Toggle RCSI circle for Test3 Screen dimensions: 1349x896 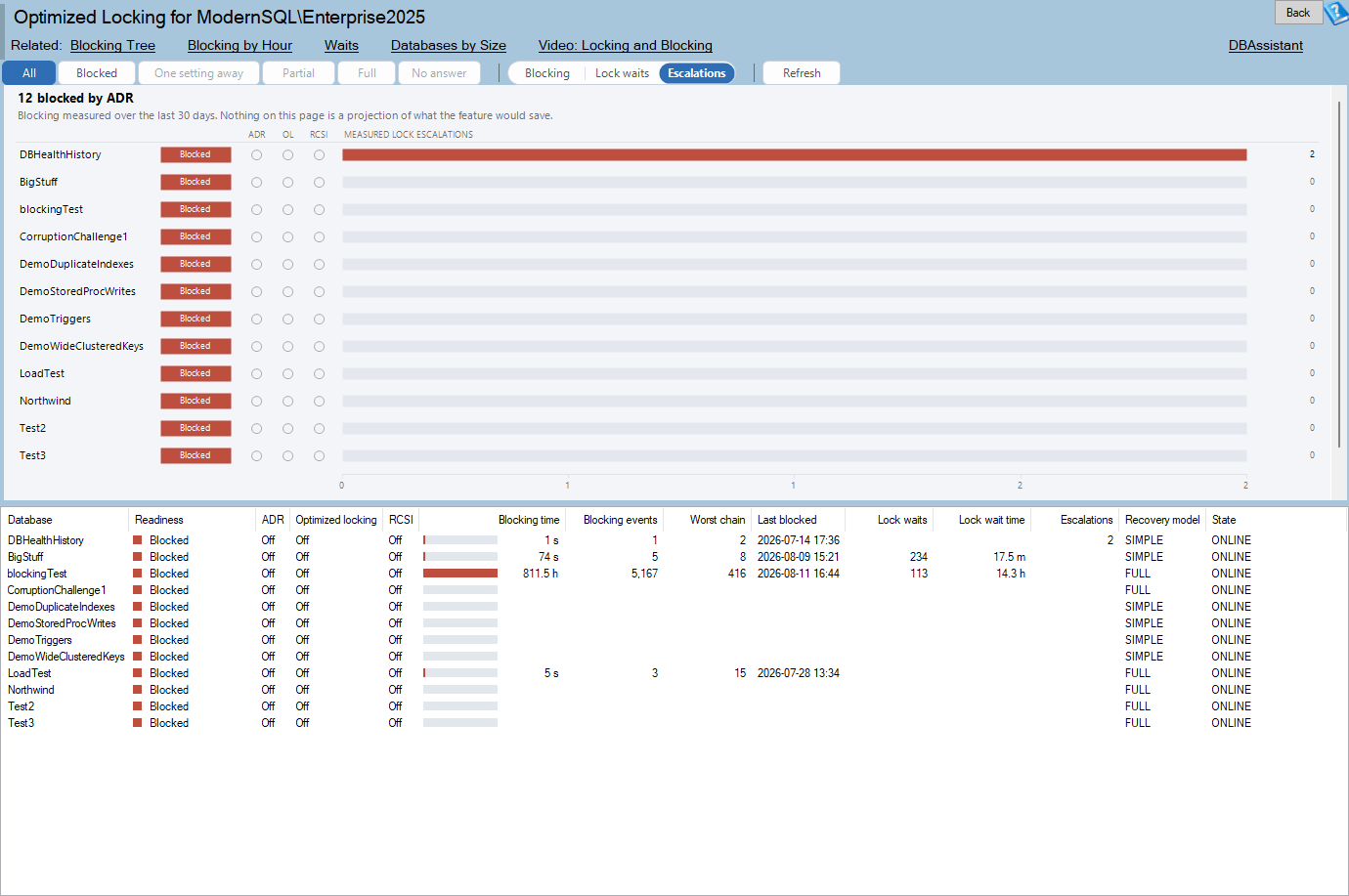point(320,455)
